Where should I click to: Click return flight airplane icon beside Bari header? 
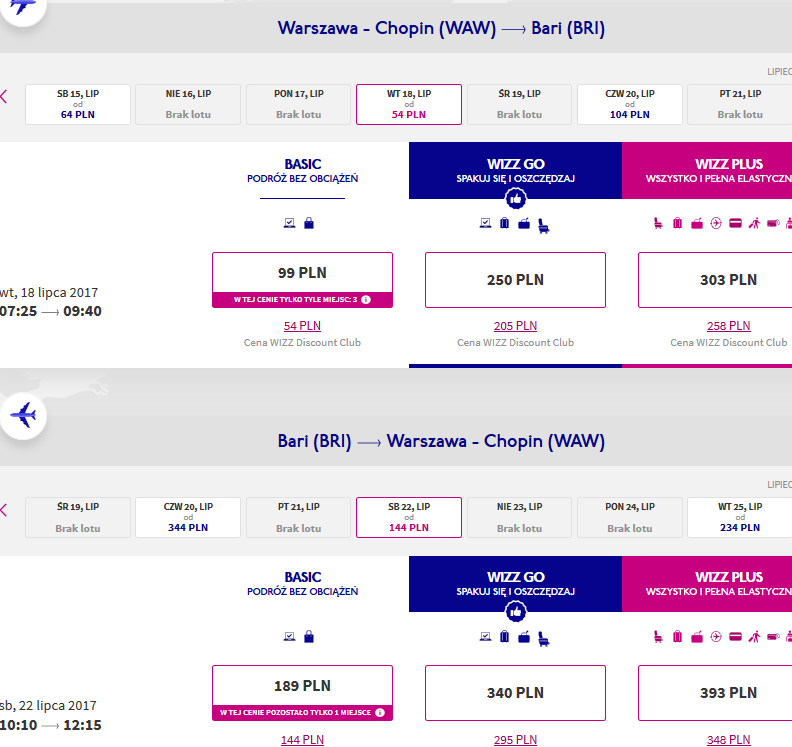click(23, 415)
